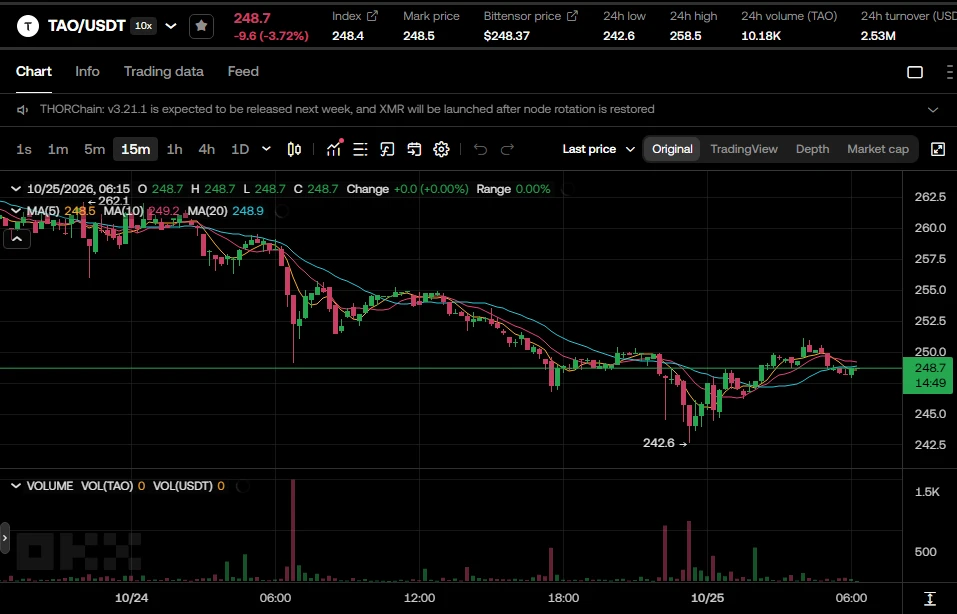957x614 pixels.
Task: Switch to the Feed tab
Action: click(x=243, y=71)
